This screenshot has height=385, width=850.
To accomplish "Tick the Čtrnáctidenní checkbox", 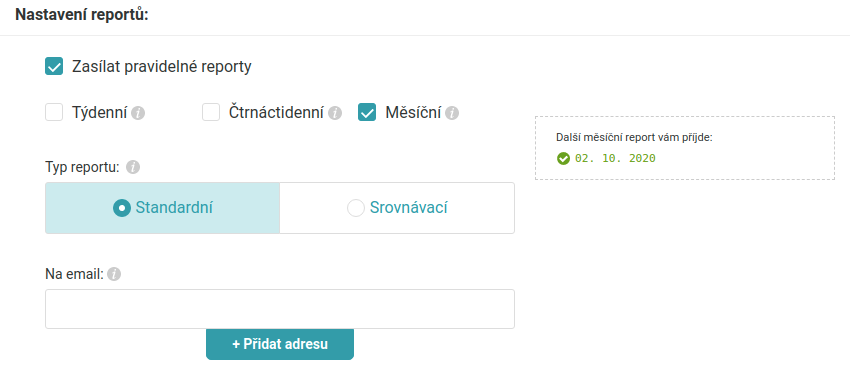I will tap(211, 113).
